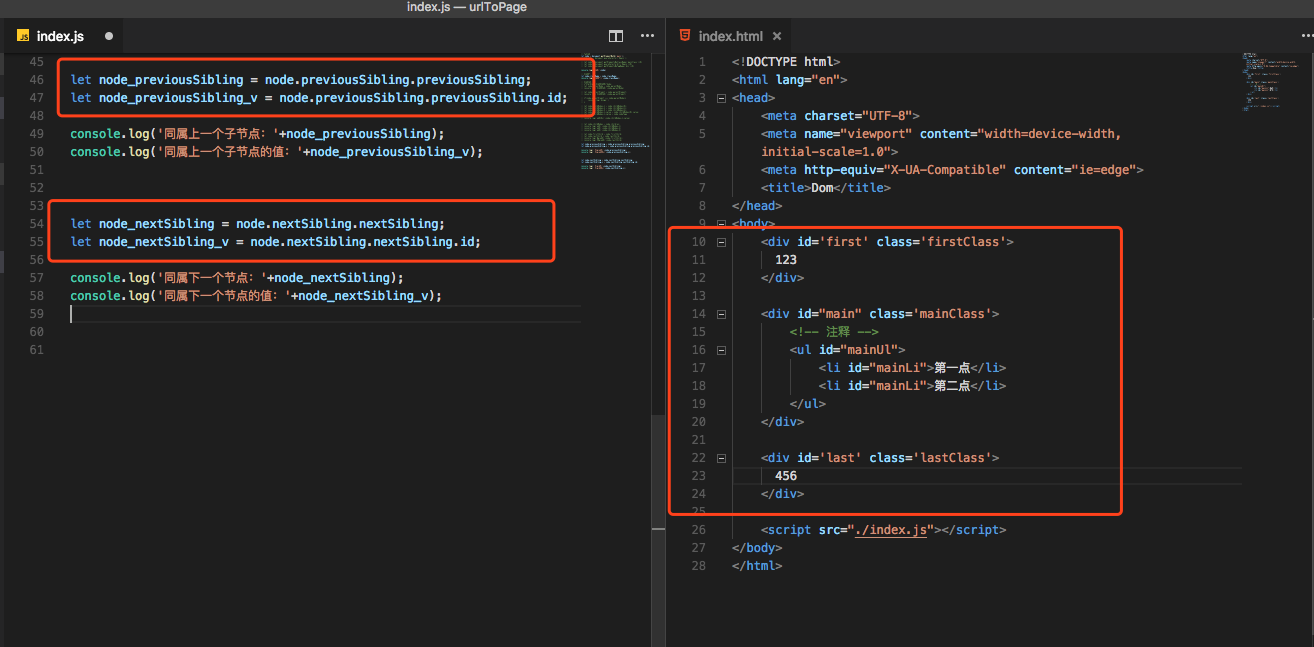Click the 'let' keyword on line 54
Screen dimensions: 1314x647
coord(81,224)
